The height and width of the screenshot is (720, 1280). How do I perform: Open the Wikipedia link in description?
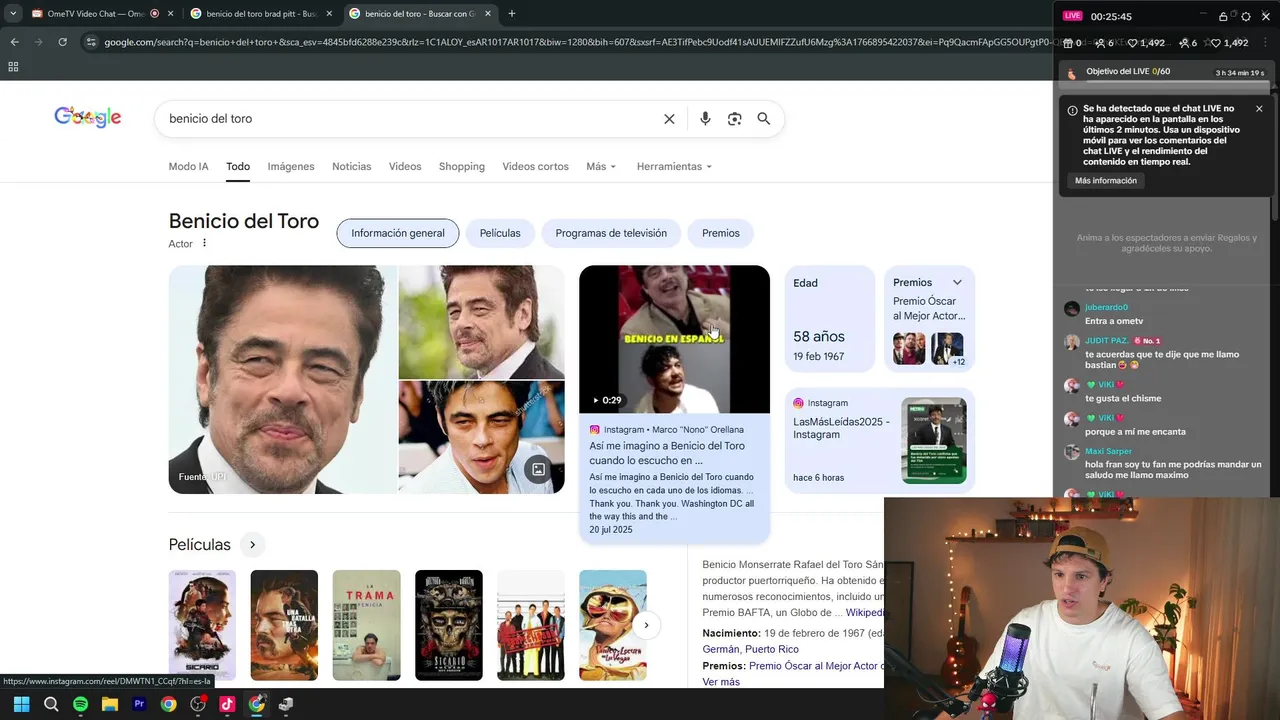(865, 612)
